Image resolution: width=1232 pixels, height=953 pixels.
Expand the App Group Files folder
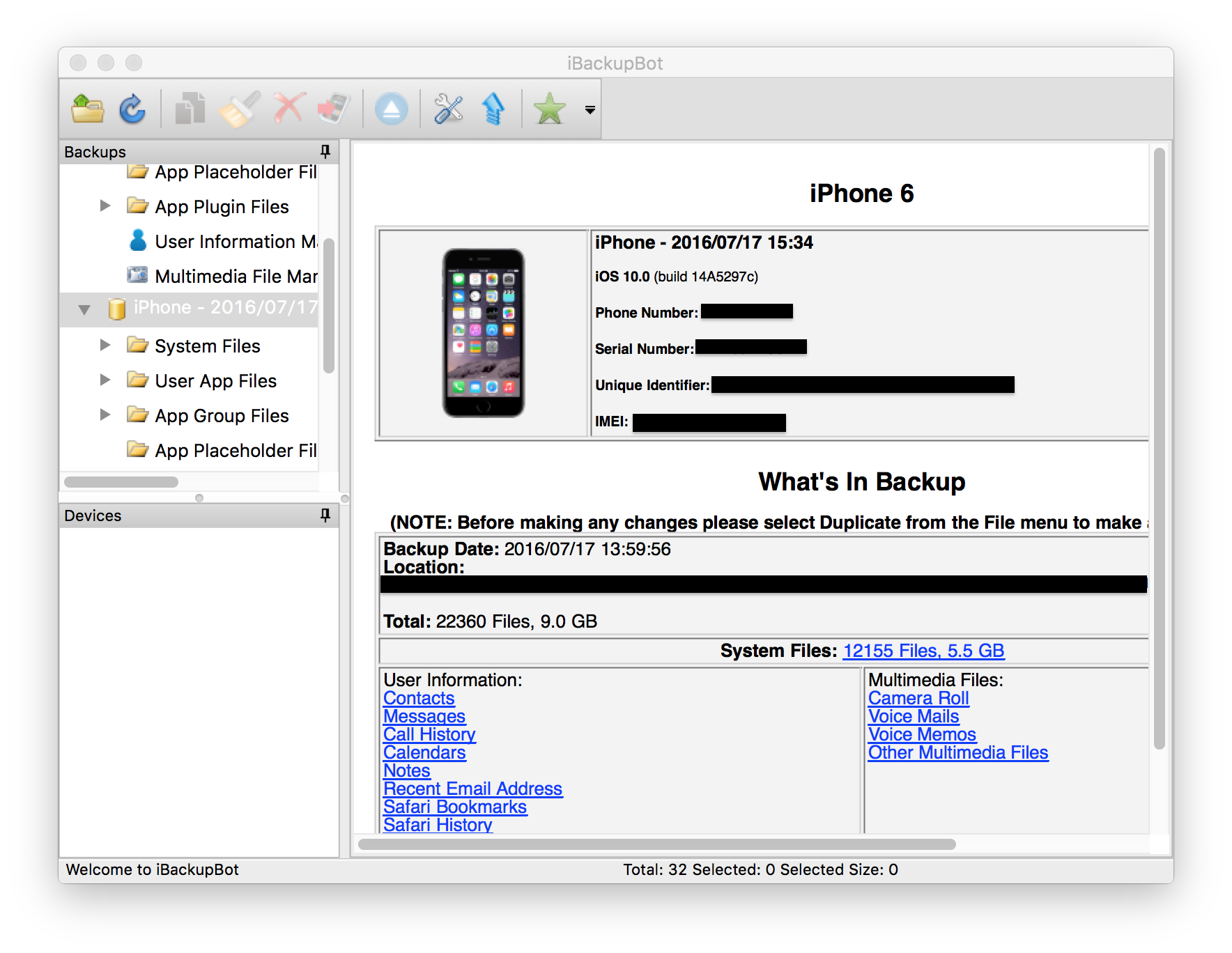tap(105, 414)
